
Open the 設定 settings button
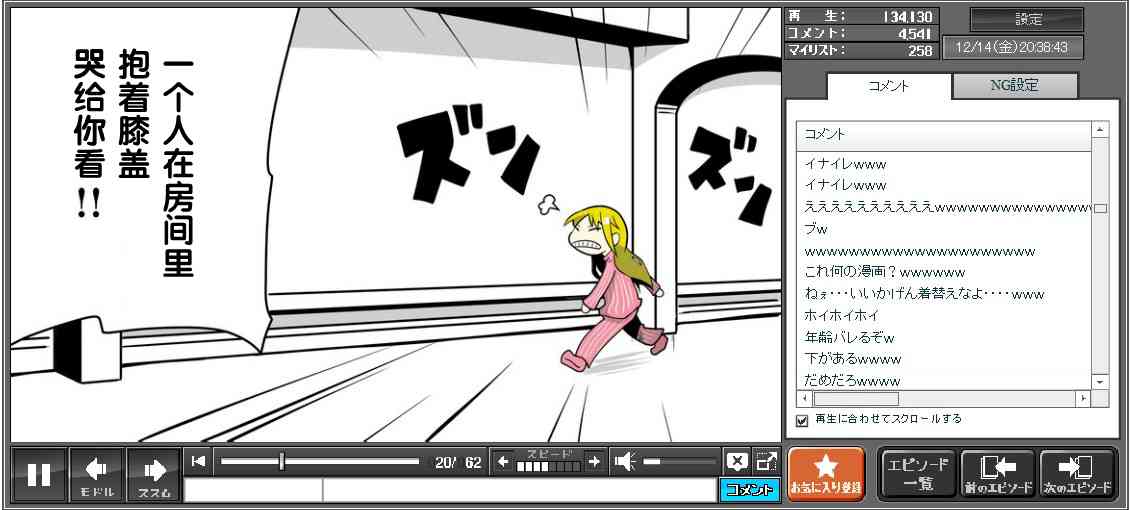[1027, 20]
